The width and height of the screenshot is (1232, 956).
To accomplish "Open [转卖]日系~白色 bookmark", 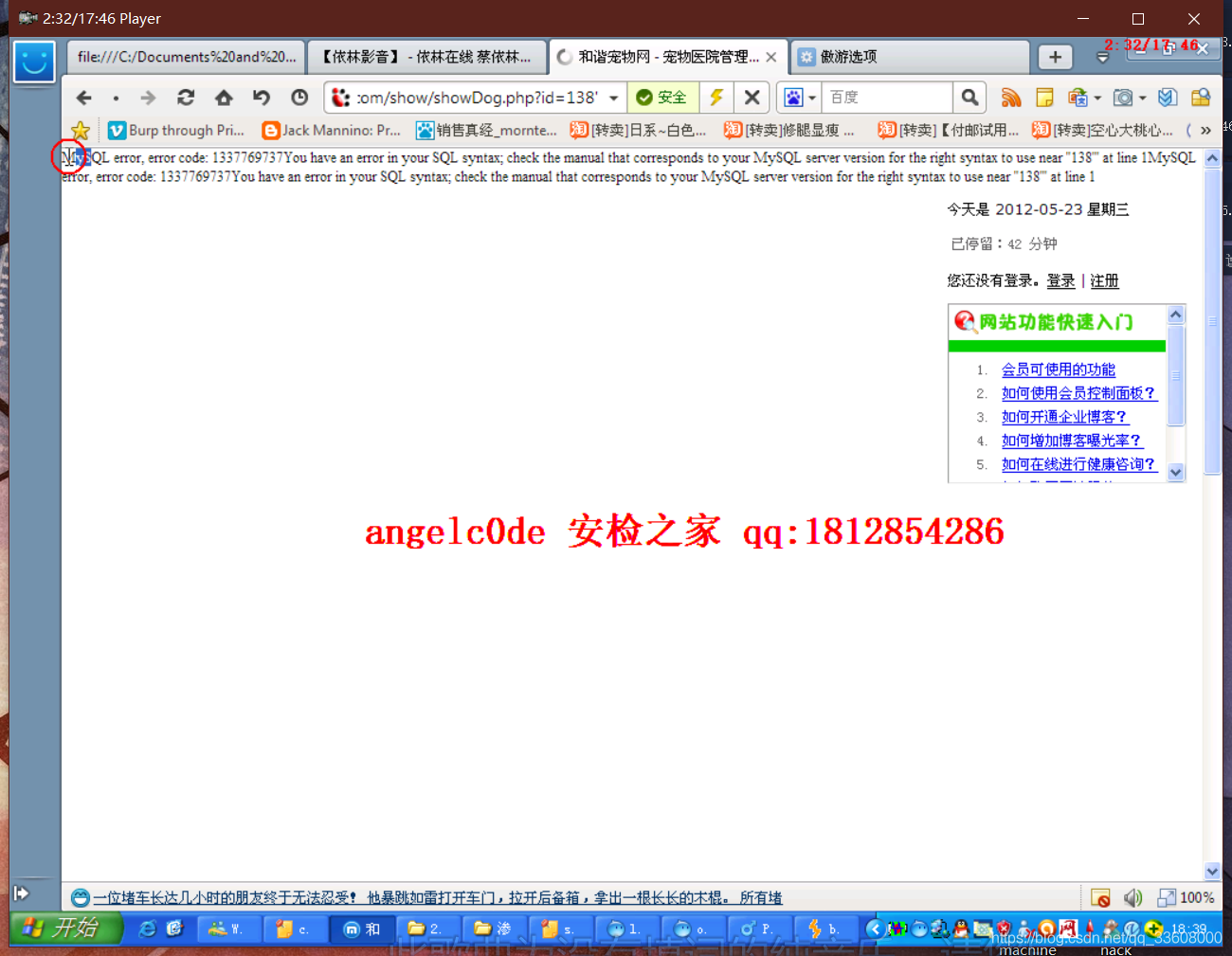I will click(639, 130).
